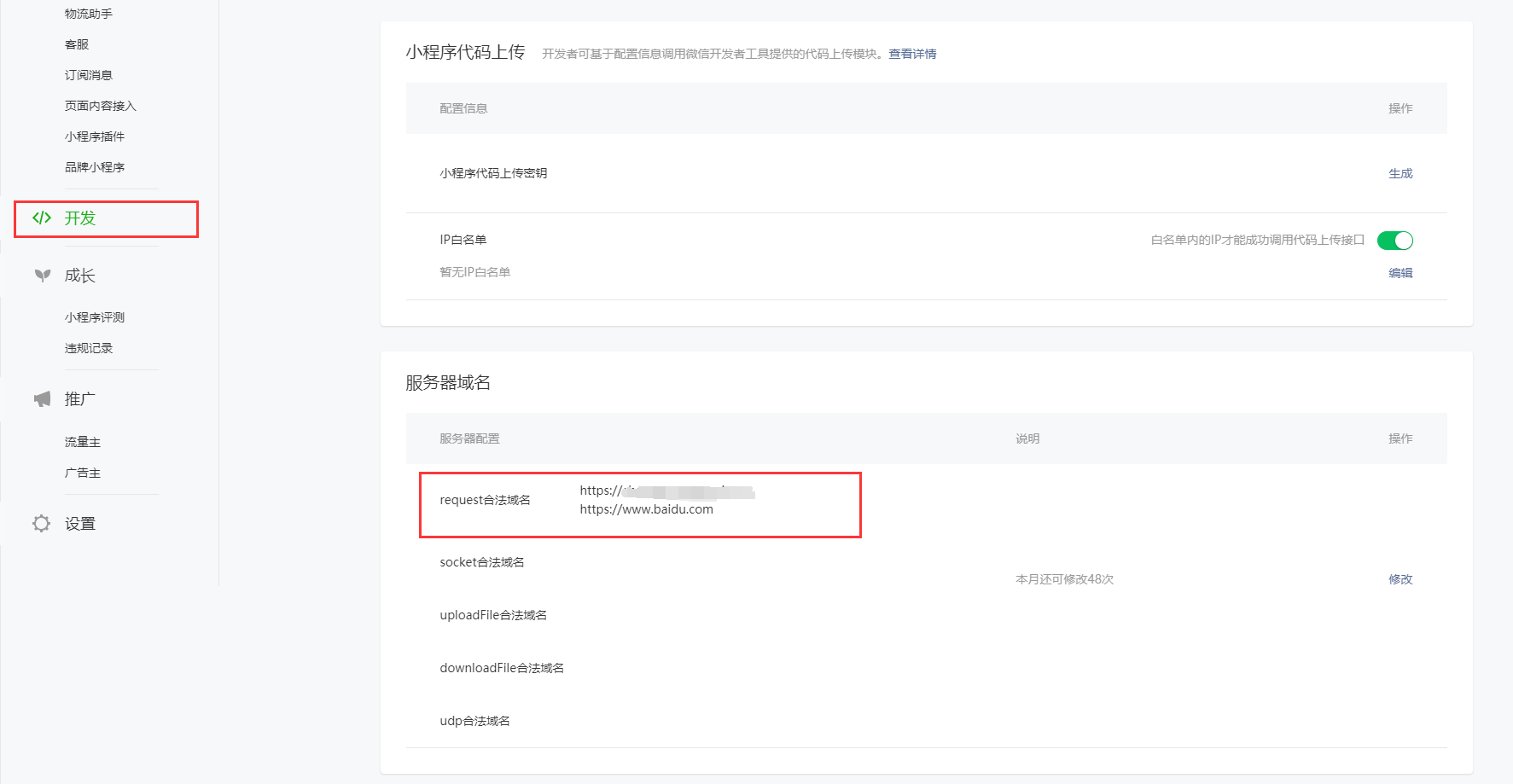Go to 小程序评测 page
Image resolution: width=1513 pixels, height=784 pixels.
click(95, 317)
